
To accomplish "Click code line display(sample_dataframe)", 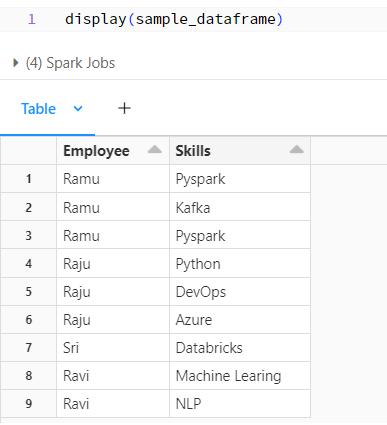I will (174, 19).
